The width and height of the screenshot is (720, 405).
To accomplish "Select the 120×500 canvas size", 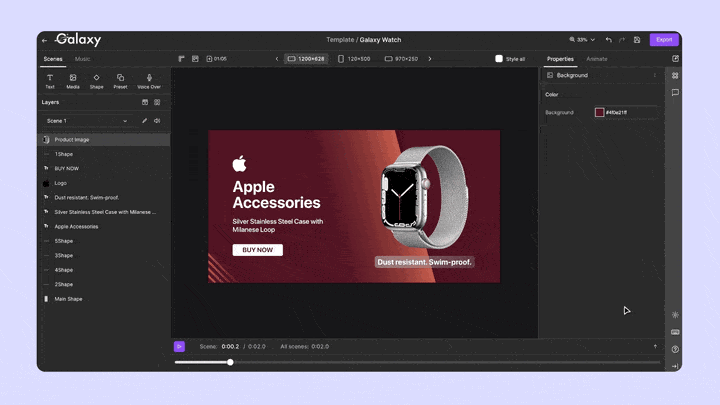I will [x=354, y=59].
